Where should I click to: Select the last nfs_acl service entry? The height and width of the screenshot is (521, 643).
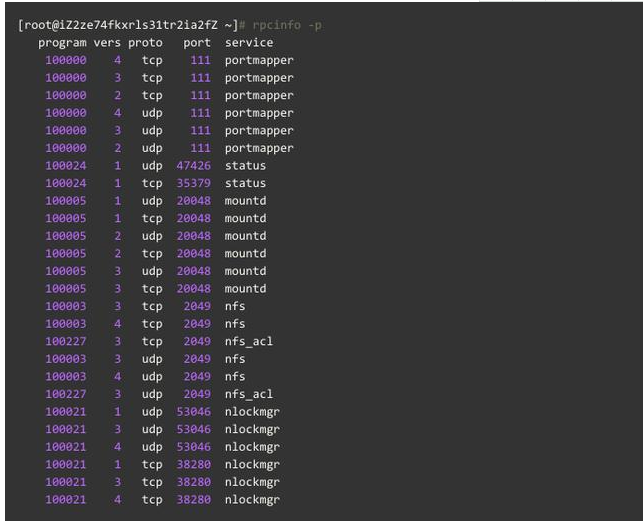pyautogui.click(x=249, y=394)
